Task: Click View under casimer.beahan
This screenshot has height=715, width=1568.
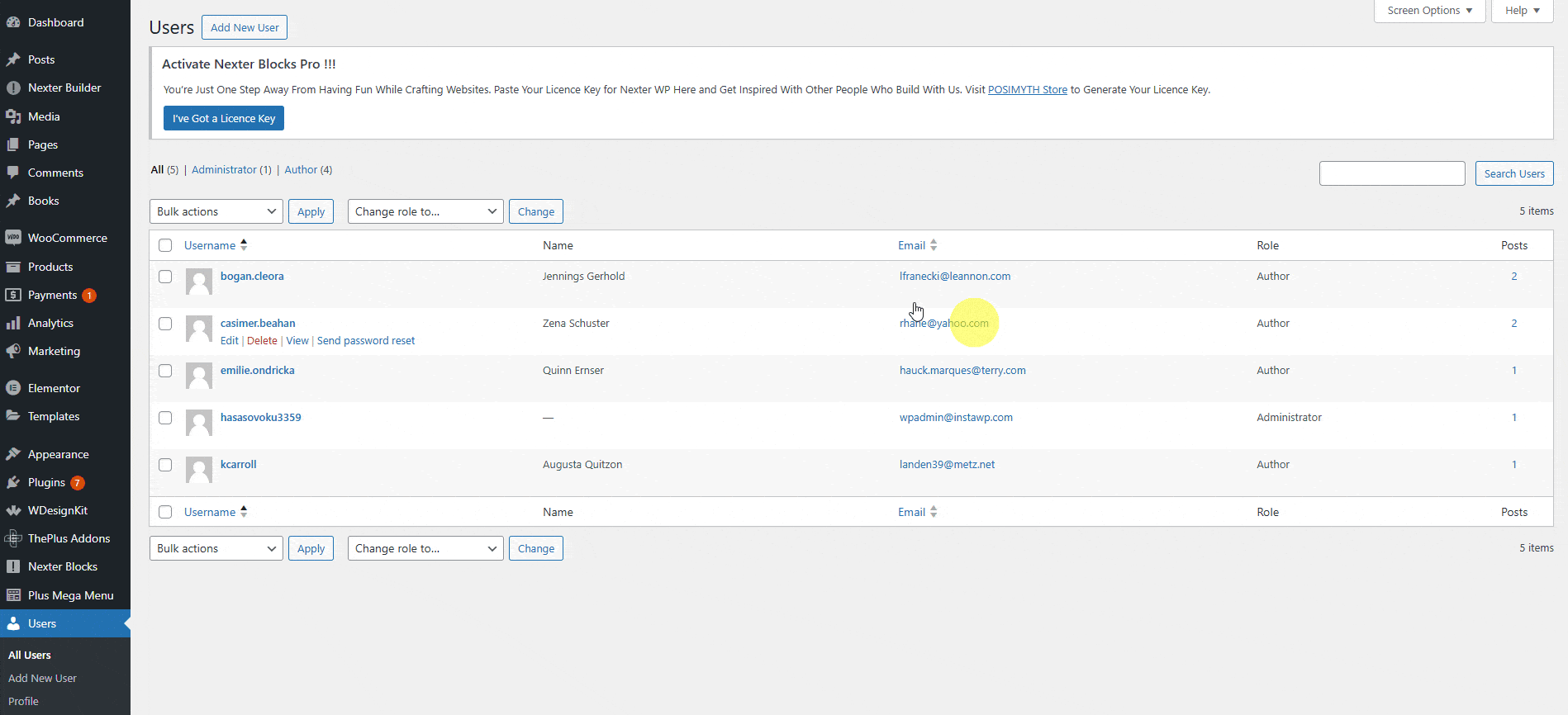Action: [297, 341]
